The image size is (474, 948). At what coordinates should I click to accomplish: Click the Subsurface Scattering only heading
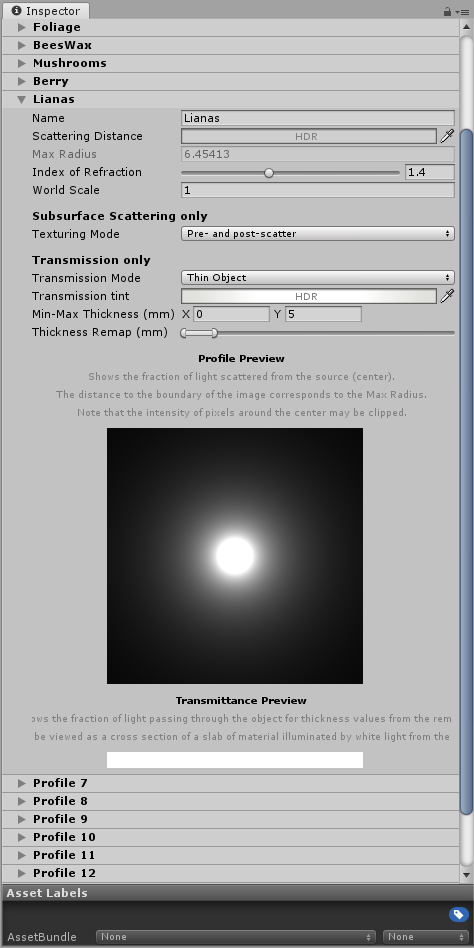120,216
